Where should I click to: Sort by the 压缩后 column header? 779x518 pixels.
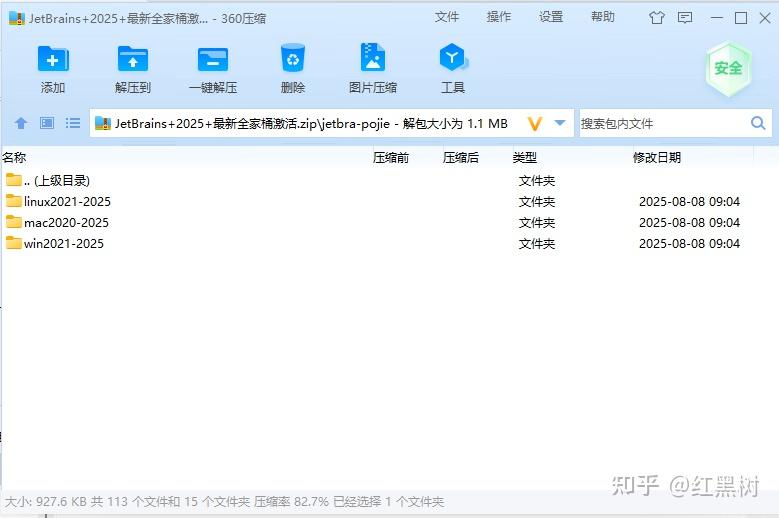(461, 157)
